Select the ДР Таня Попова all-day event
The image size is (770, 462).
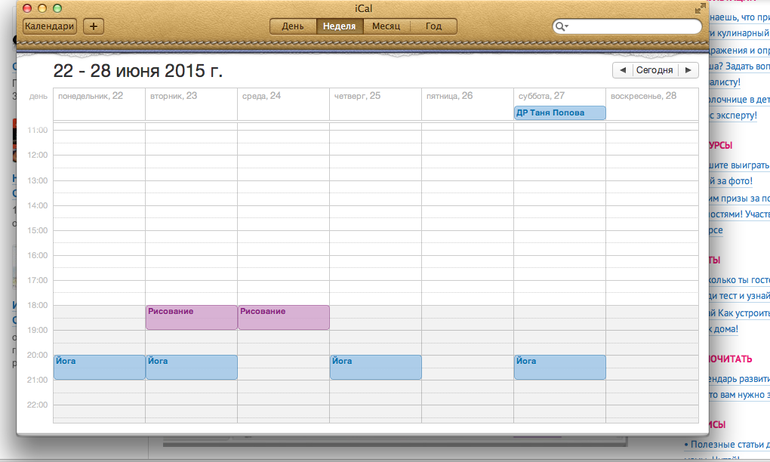[x=559, y=113]
